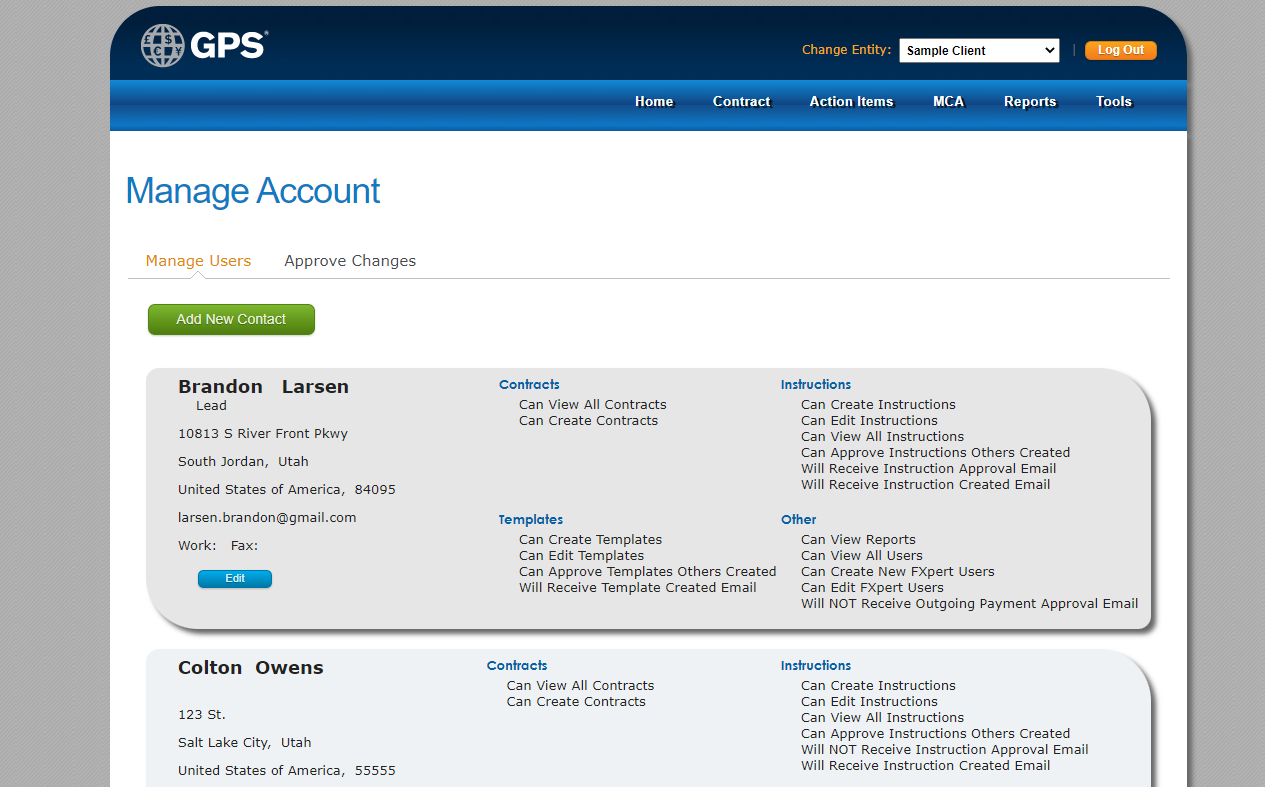Click Colton's Can Create Contracts permission
The height and width of the screenshot is (787, 1265).
click(x=576, y=702)
